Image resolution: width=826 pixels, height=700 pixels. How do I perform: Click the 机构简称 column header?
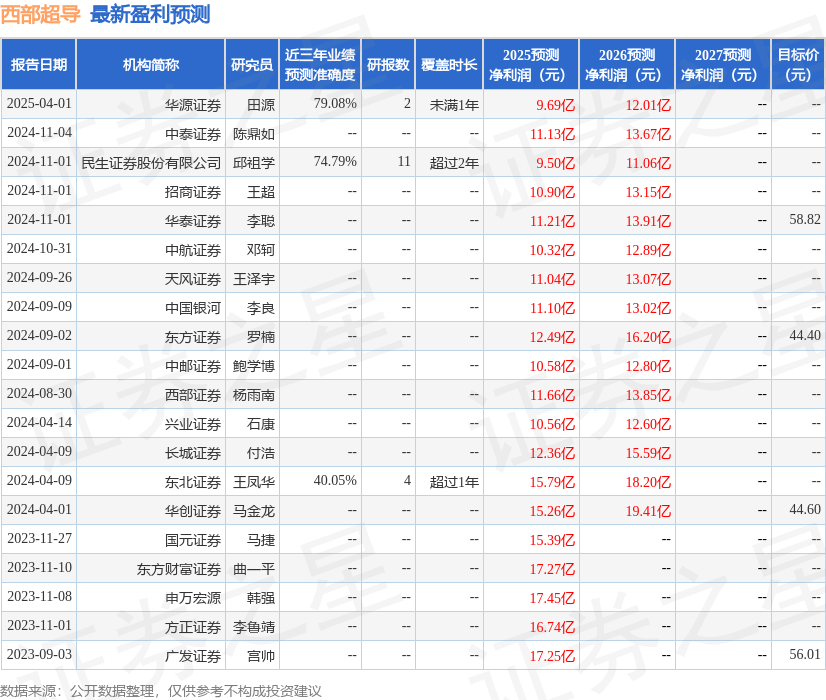(x=150, y=64)
